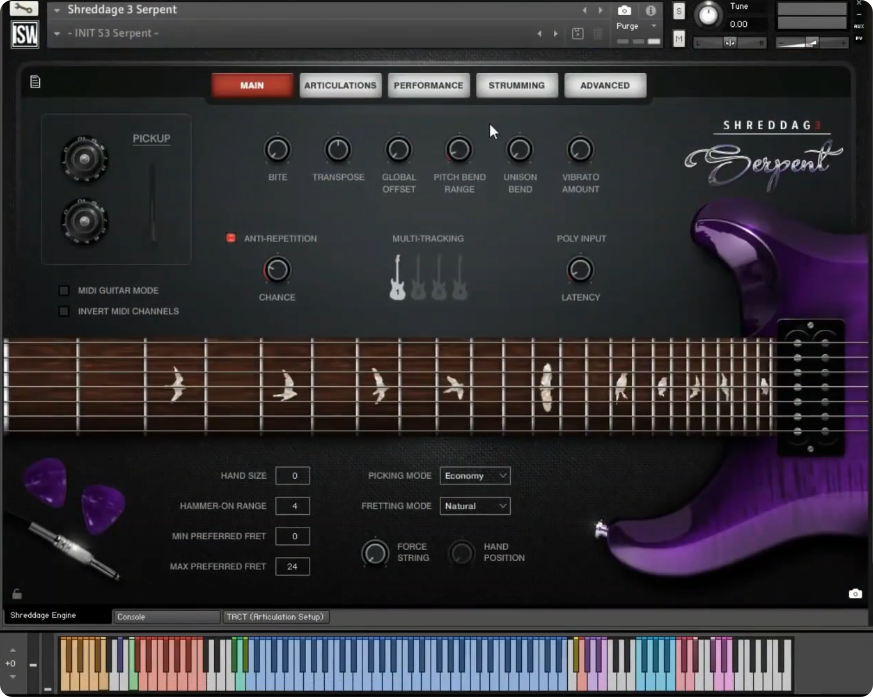873x697 pixels.
Task: Click the Tune knob in the header
Action: (x=708, y=14)
